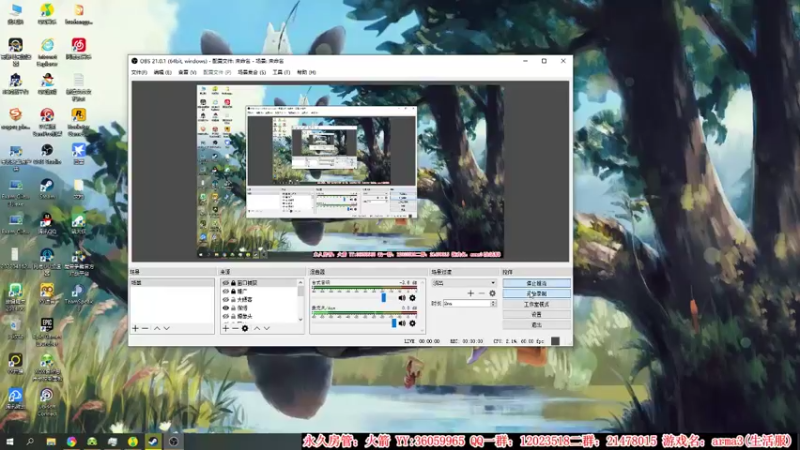
Task: Move the selected source up in the Sources panel
Action: [257, 328]
